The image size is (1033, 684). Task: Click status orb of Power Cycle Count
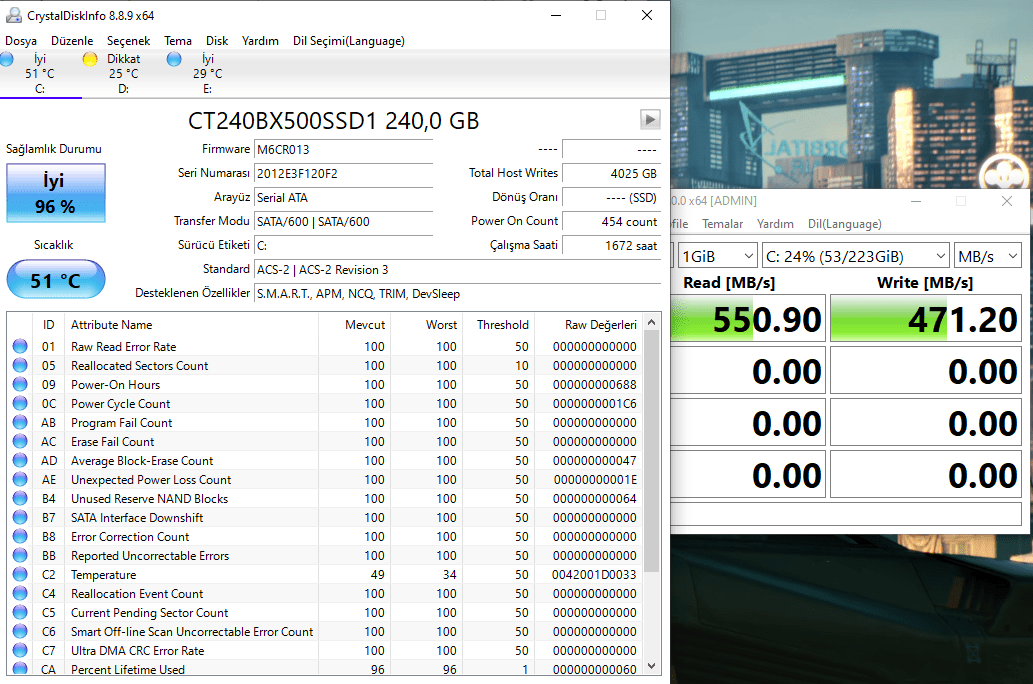pos(20,403)
